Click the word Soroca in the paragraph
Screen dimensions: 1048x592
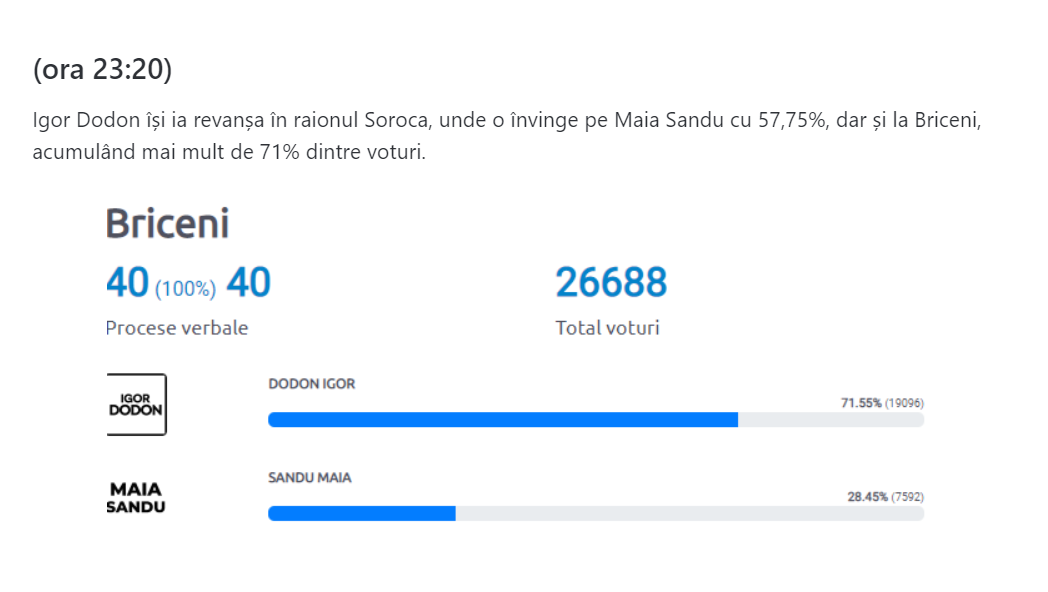pyautogui.click(x=396, y=120)
